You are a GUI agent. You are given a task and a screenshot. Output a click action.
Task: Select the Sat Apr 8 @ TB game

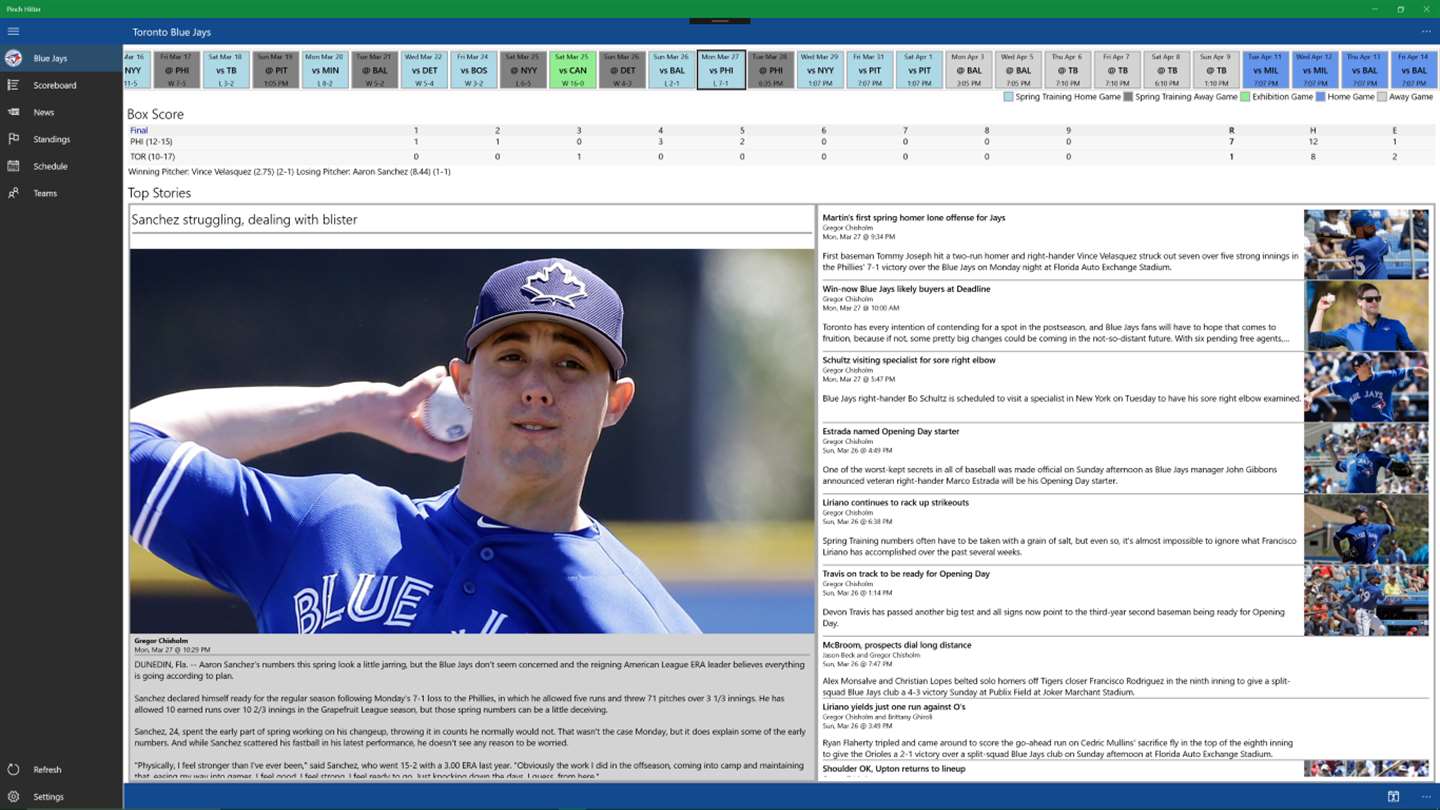[x=1166, y=70]
